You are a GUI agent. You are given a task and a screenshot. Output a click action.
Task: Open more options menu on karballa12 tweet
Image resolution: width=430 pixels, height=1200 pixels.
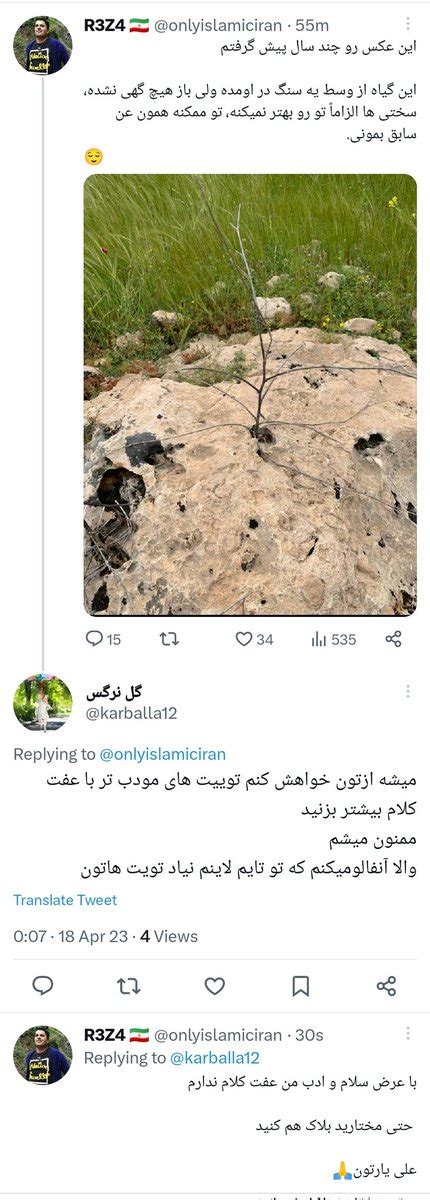[x=407, y=692]
